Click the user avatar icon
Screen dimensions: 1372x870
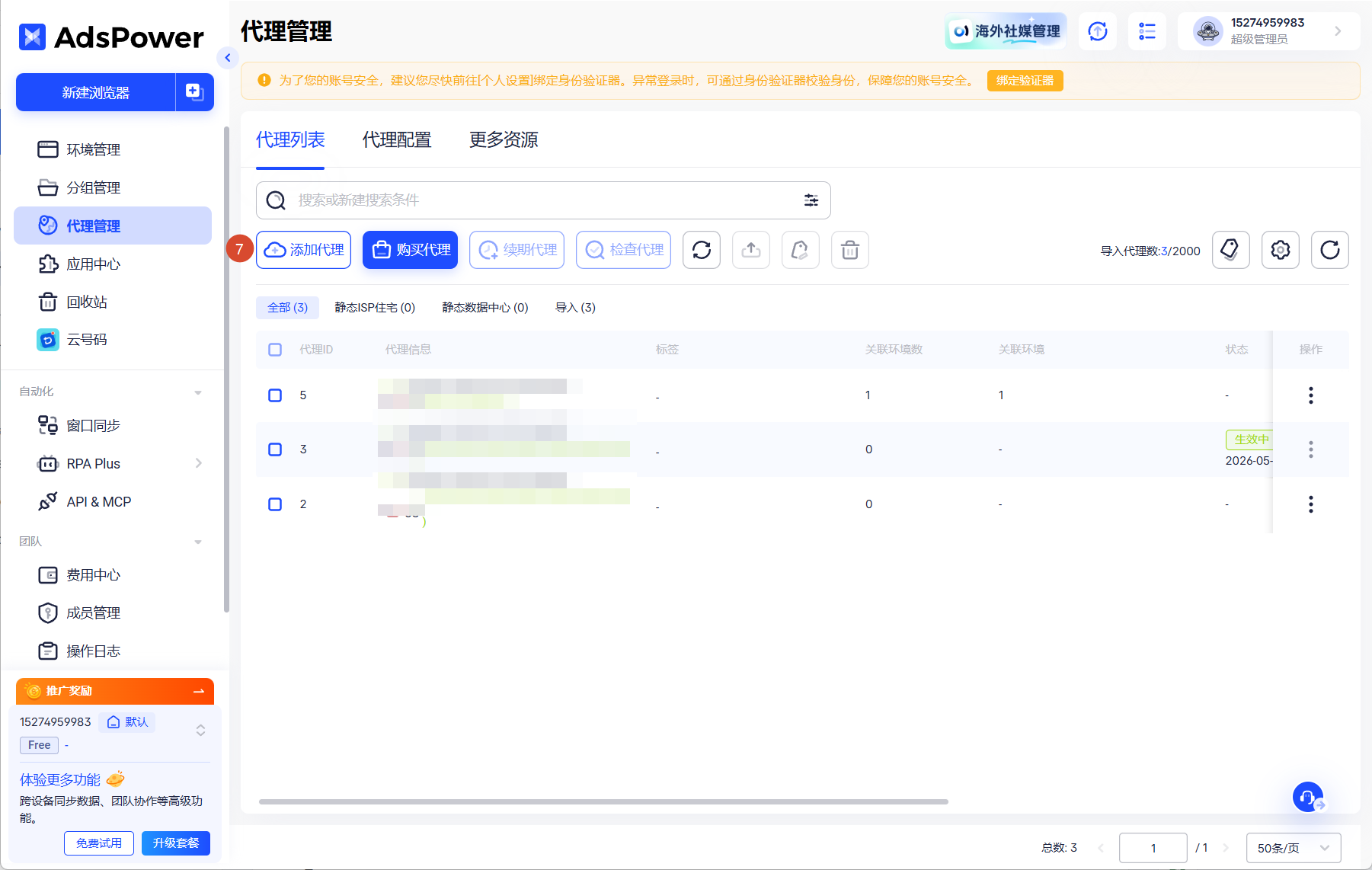(x=1207, y=31)
